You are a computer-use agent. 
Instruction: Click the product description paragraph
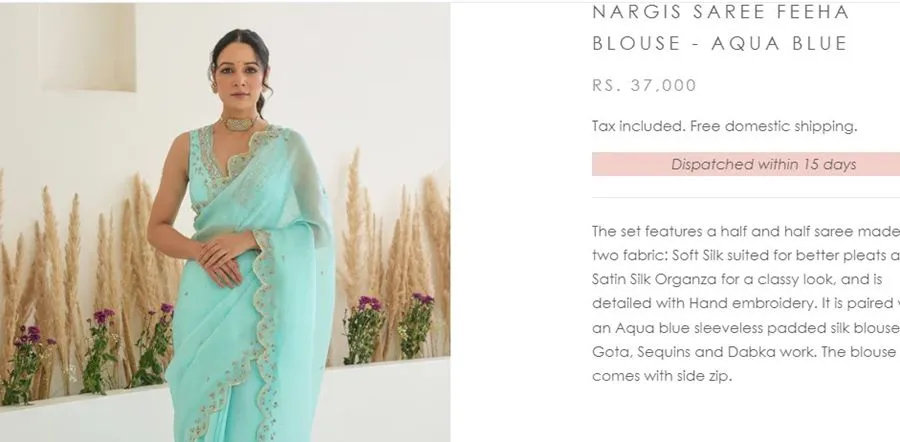[x=746, y=304]
